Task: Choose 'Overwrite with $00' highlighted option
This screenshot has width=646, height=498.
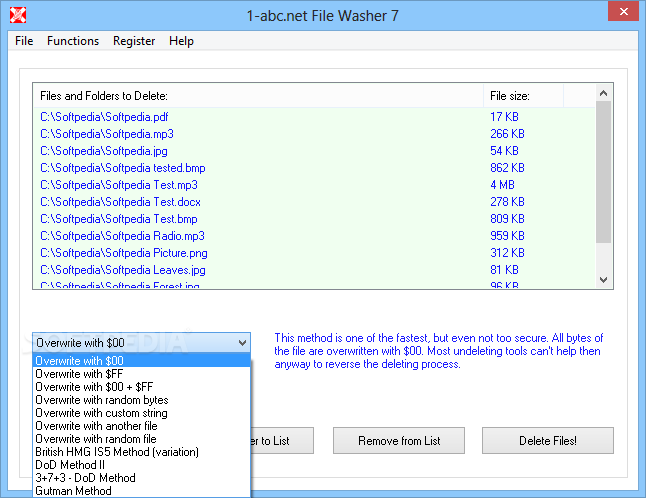Action: (x=141, y=361)
